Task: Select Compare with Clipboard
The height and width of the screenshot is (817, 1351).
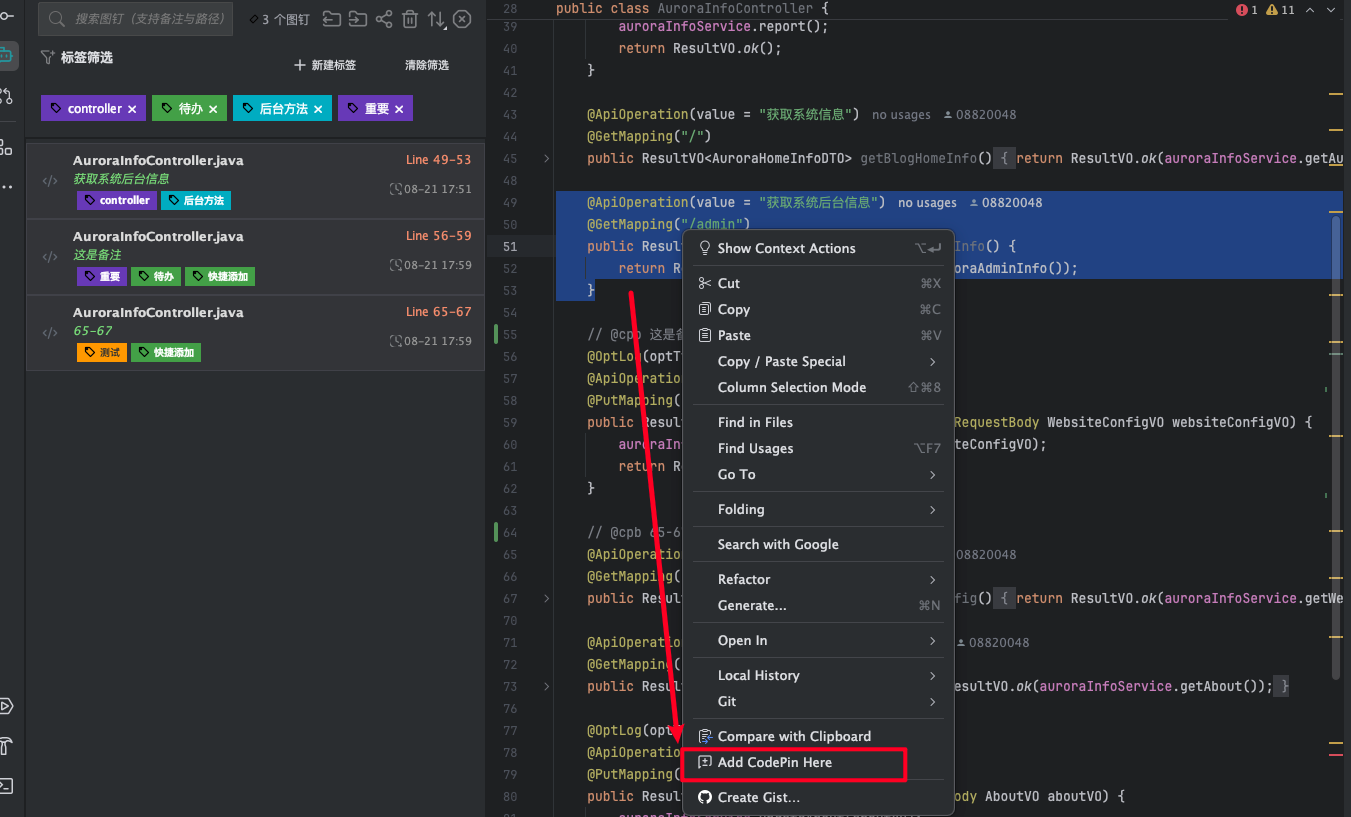Action: tap(818, 736)
